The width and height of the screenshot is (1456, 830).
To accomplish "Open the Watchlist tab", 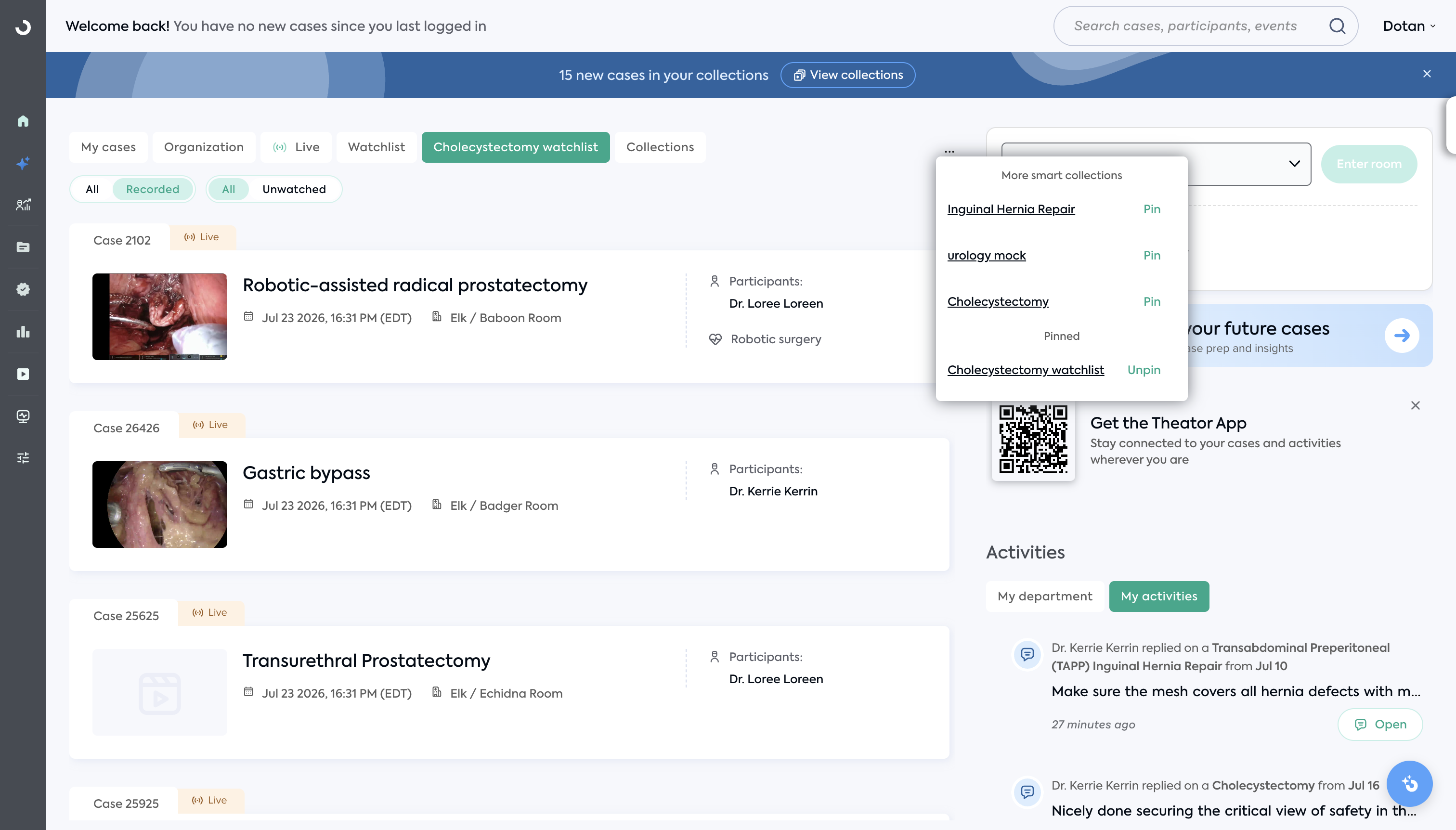I will (376, 147).
